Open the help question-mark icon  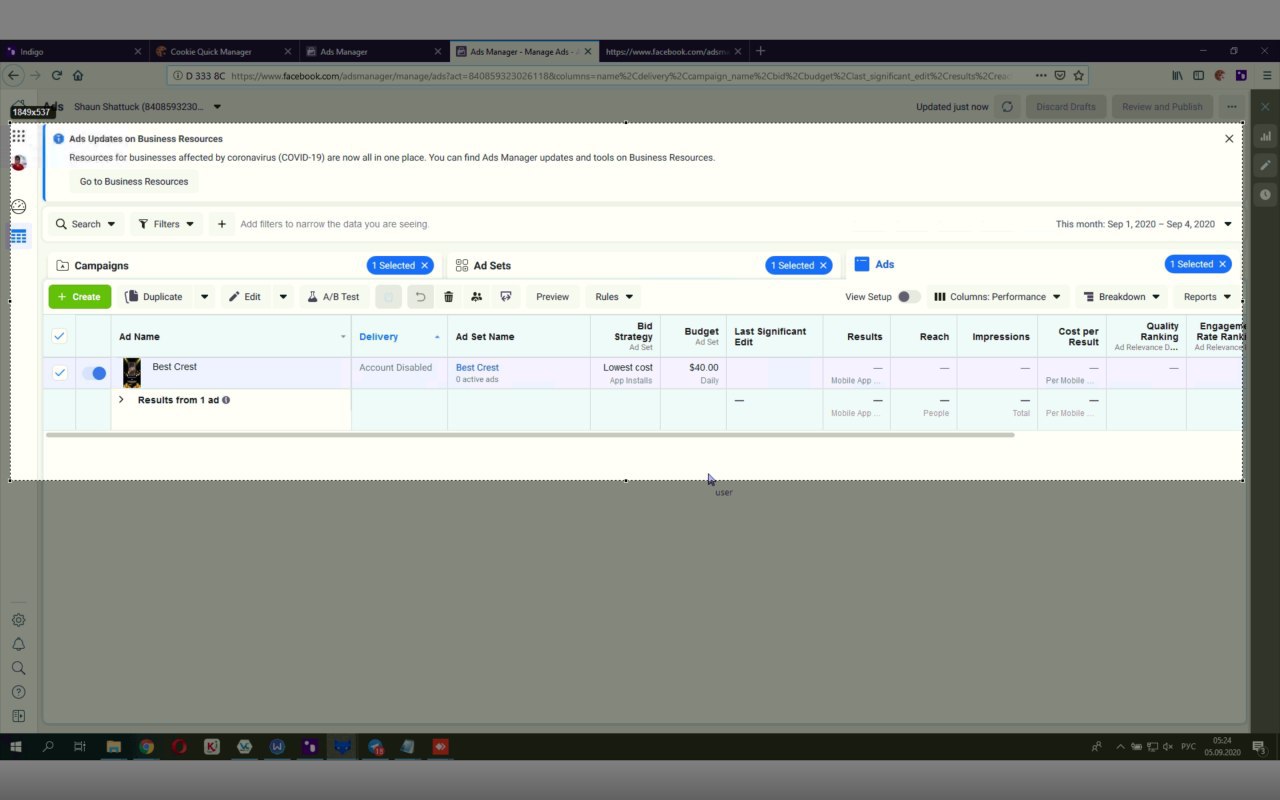[x=18, y=692]
